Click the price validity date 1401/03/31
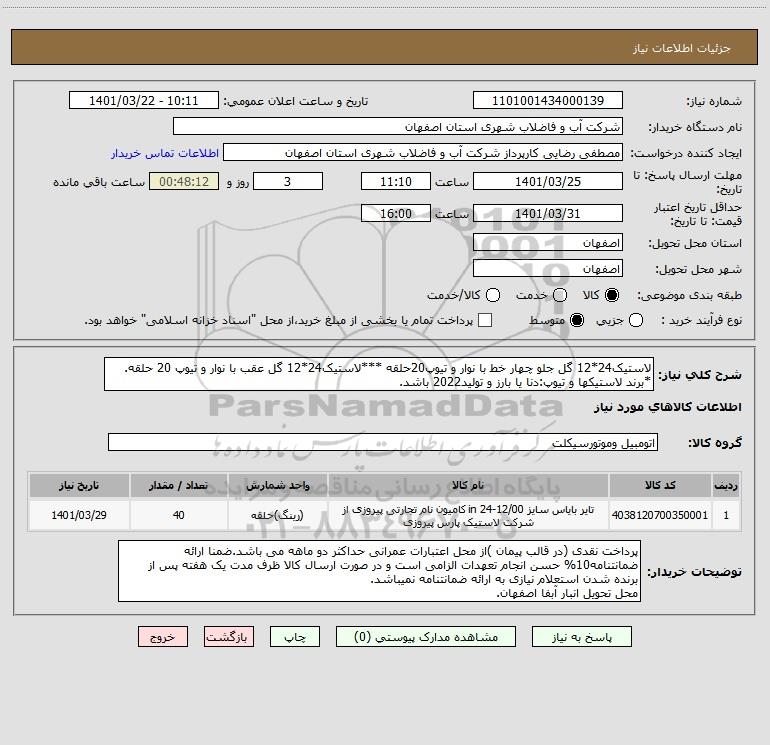The image size is (770, 745). click(x=548, y=213)
